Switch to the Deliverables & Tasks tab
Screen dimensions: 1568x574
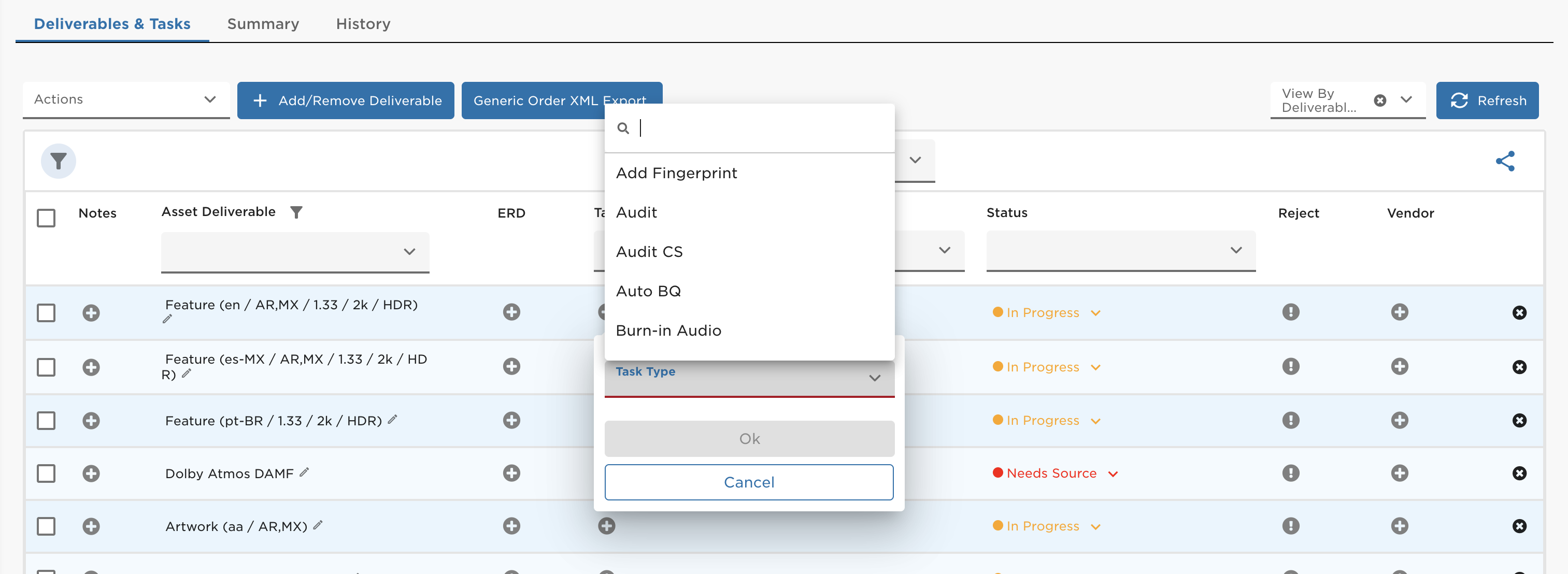pos(112,24)
